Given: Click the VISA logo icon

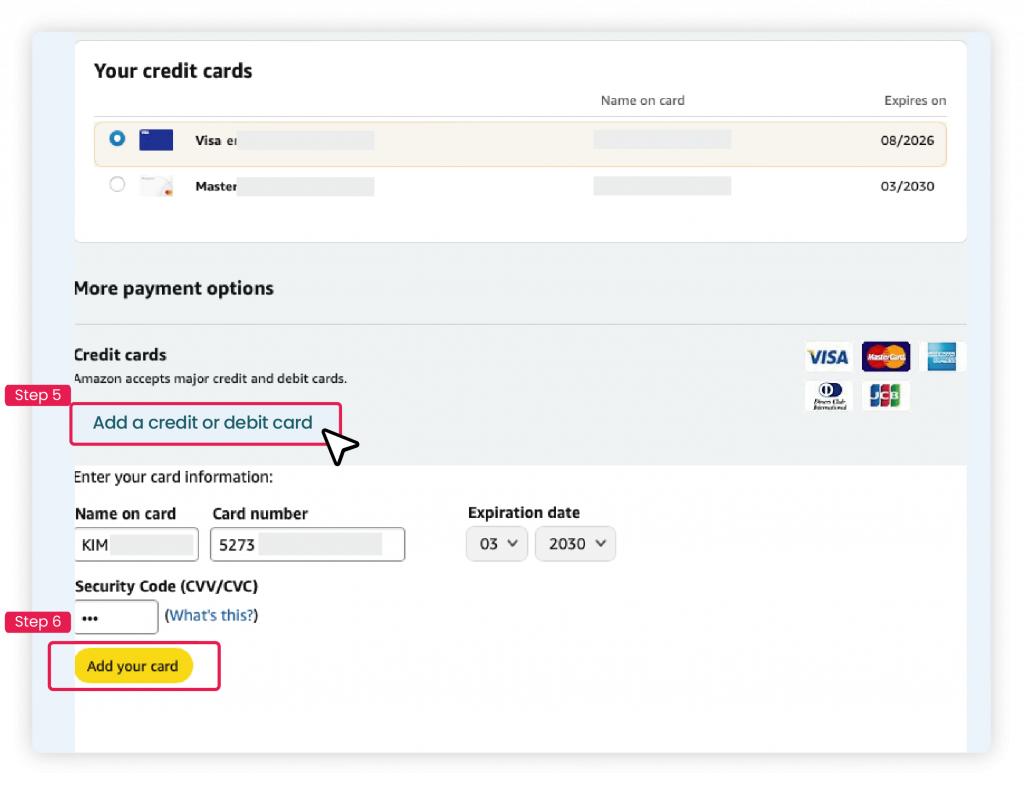Looking at the screenshot, I should click(828, 357).
